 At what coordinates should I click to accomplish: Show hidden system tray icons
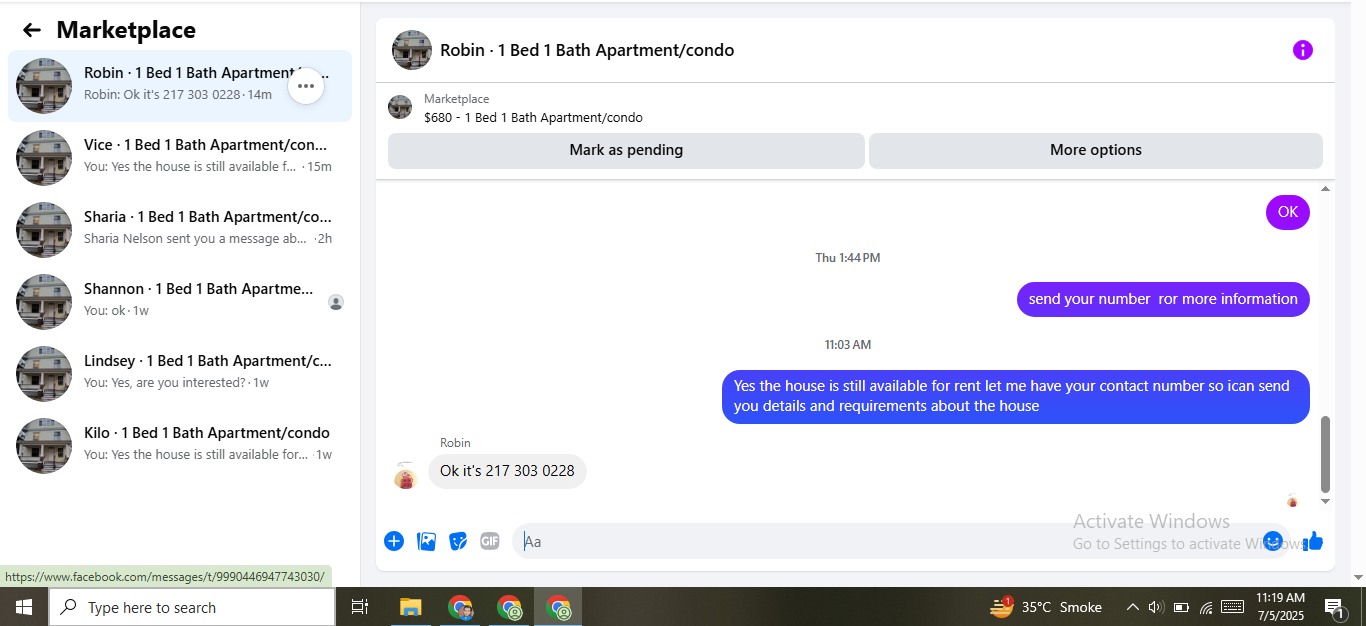pos(1133,607)
